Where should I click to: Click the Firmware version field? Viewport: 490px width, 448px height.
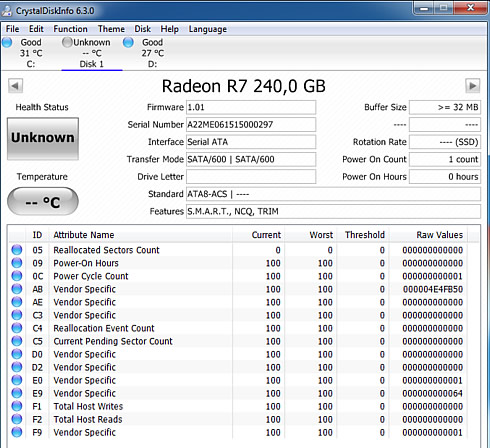251,107
